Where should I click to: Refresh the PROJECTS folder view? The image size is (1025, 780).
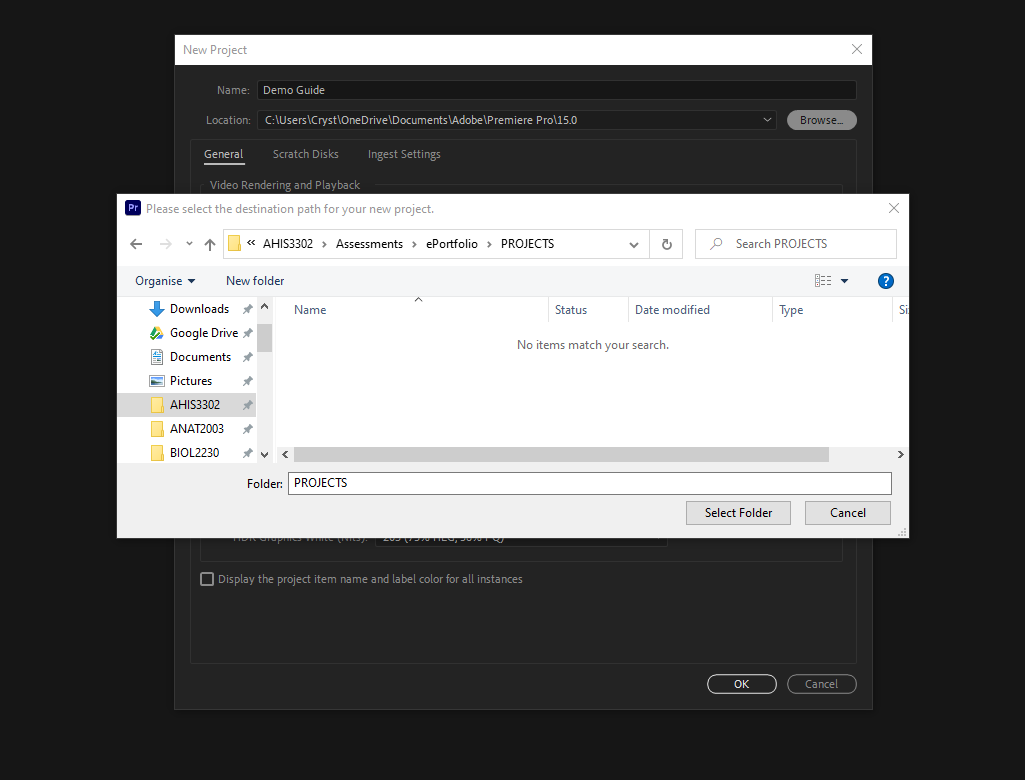[666, 244]
